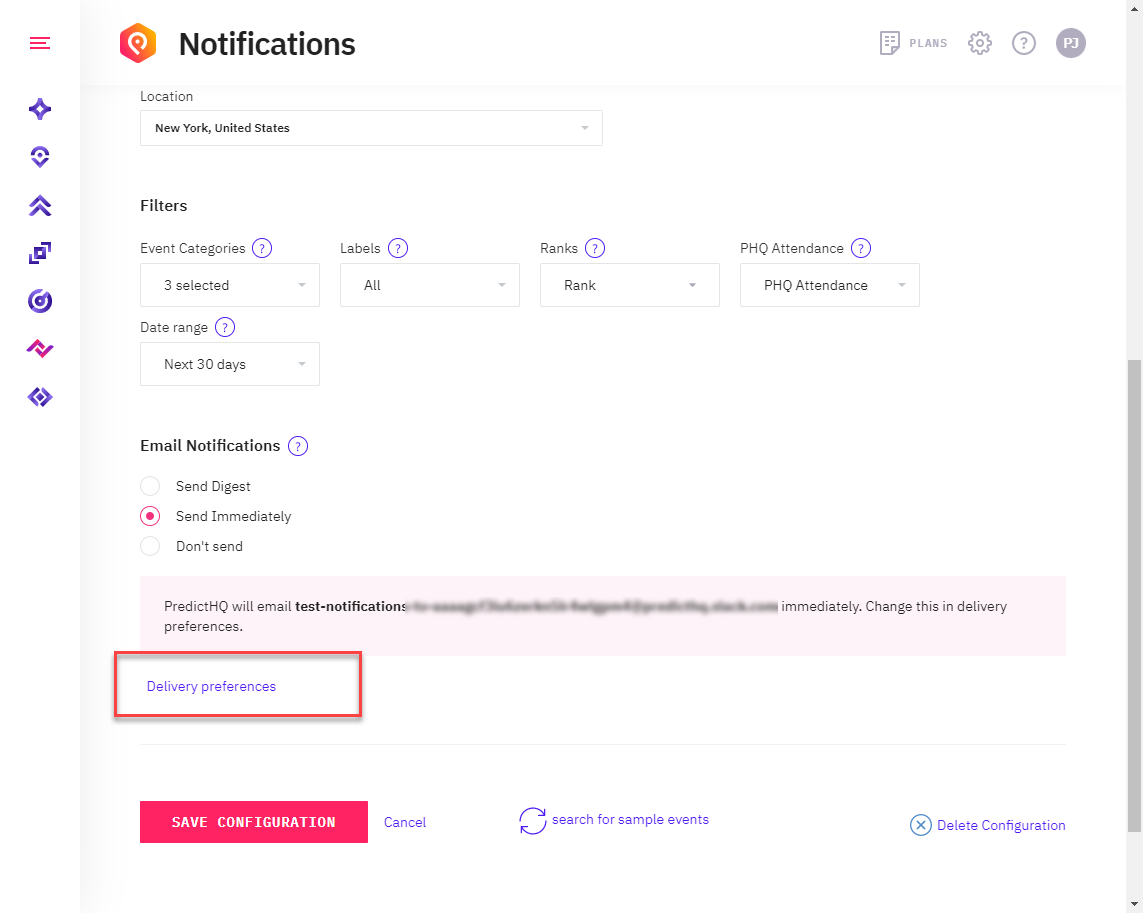The height and width of the screenshot is (913, 1143).
Task: Click the SAVE CONFIGURATION button
Action: [254, 822]
